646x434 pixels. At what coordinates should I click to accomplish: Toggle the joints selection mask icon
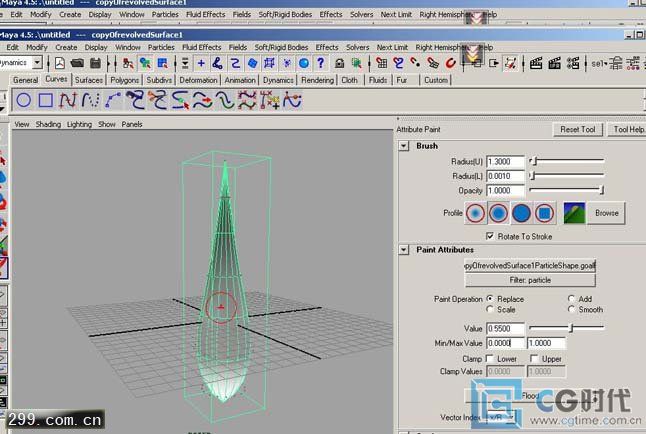coord(218,63)
